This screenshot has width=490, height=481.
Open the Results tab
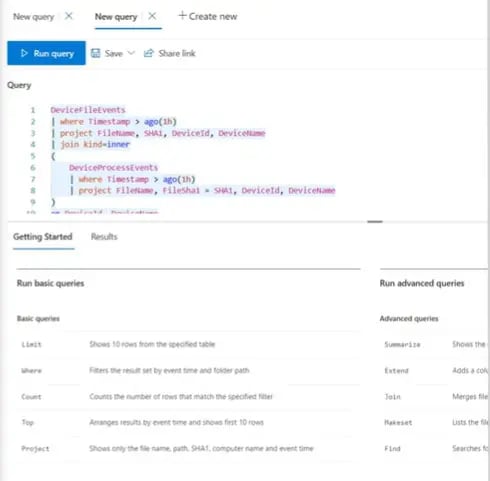click(x=104, y=237)
